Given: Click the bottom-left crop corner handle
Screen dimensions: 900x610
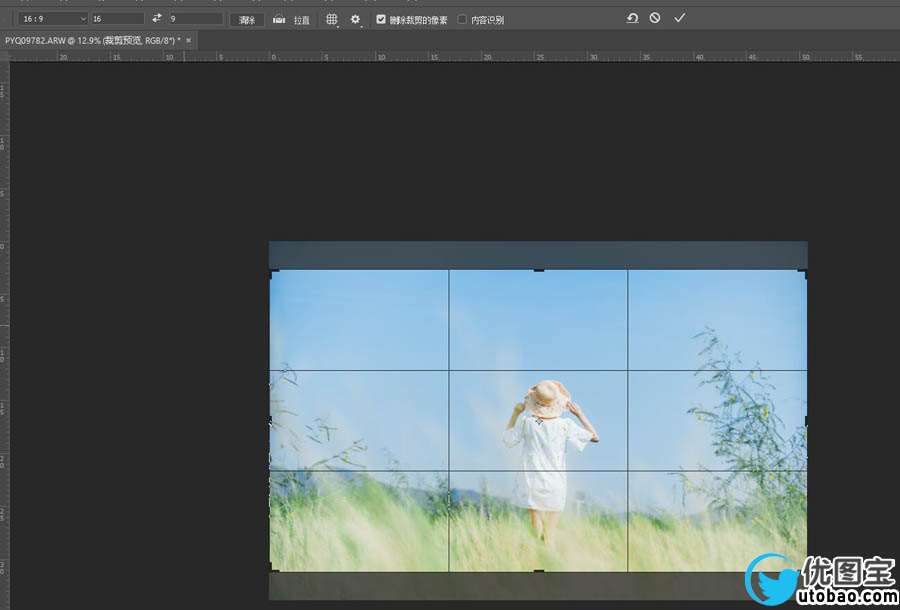Looking at the screenshot, I should click(273, 568).
